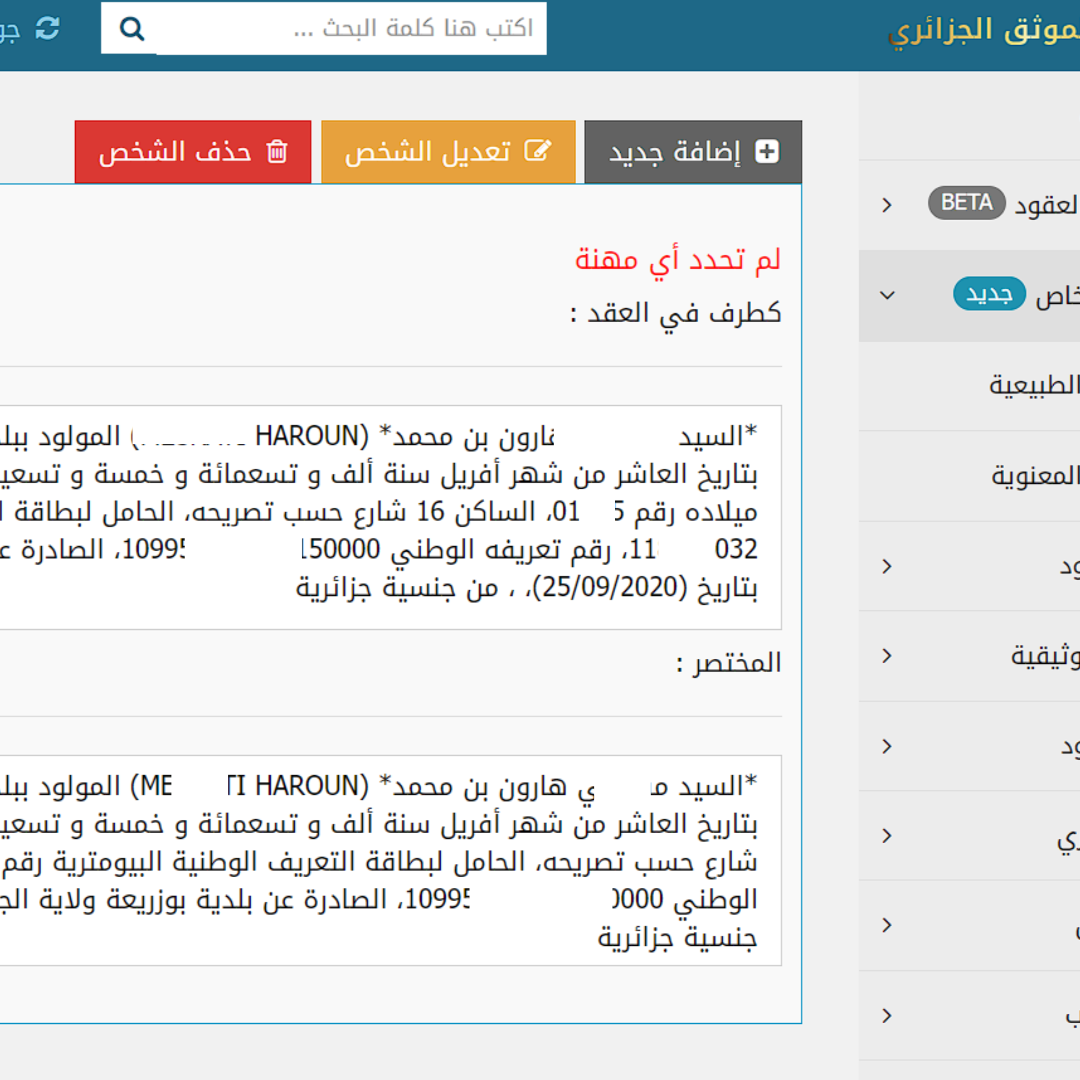Open the الطبيعية sidebar submenu item
This screenshot has height=1080, width=1080.
pos(1034,385)
